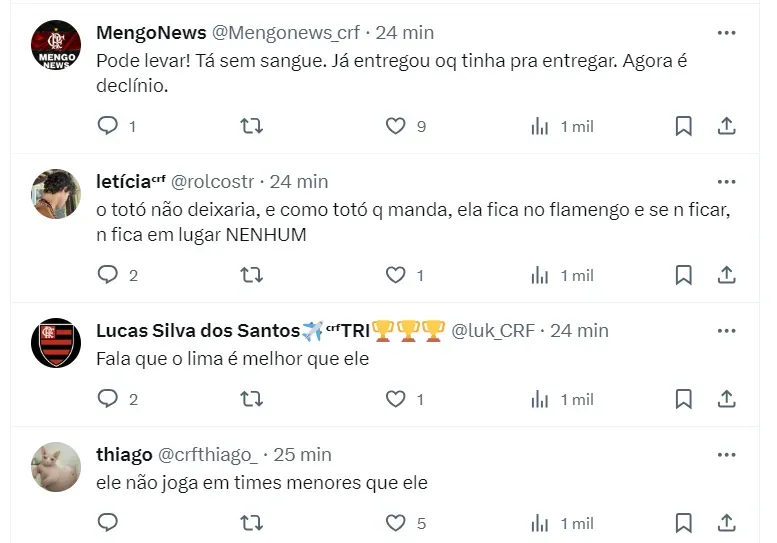Screen dimensions: 777x543
Task: Bookmark Lucas Silva dos Santos' tweet
Action: 684,399
